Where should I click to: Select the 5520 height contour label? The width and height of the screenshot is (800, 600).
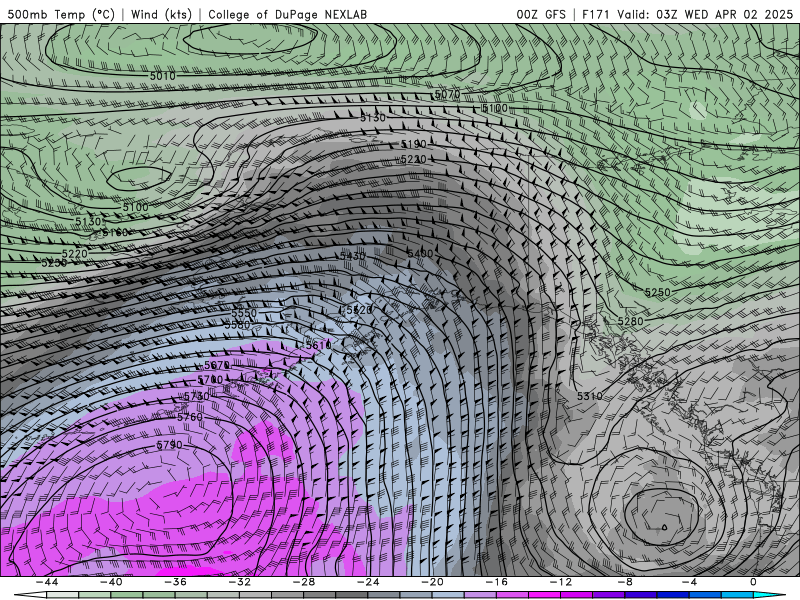click(359, 310)
